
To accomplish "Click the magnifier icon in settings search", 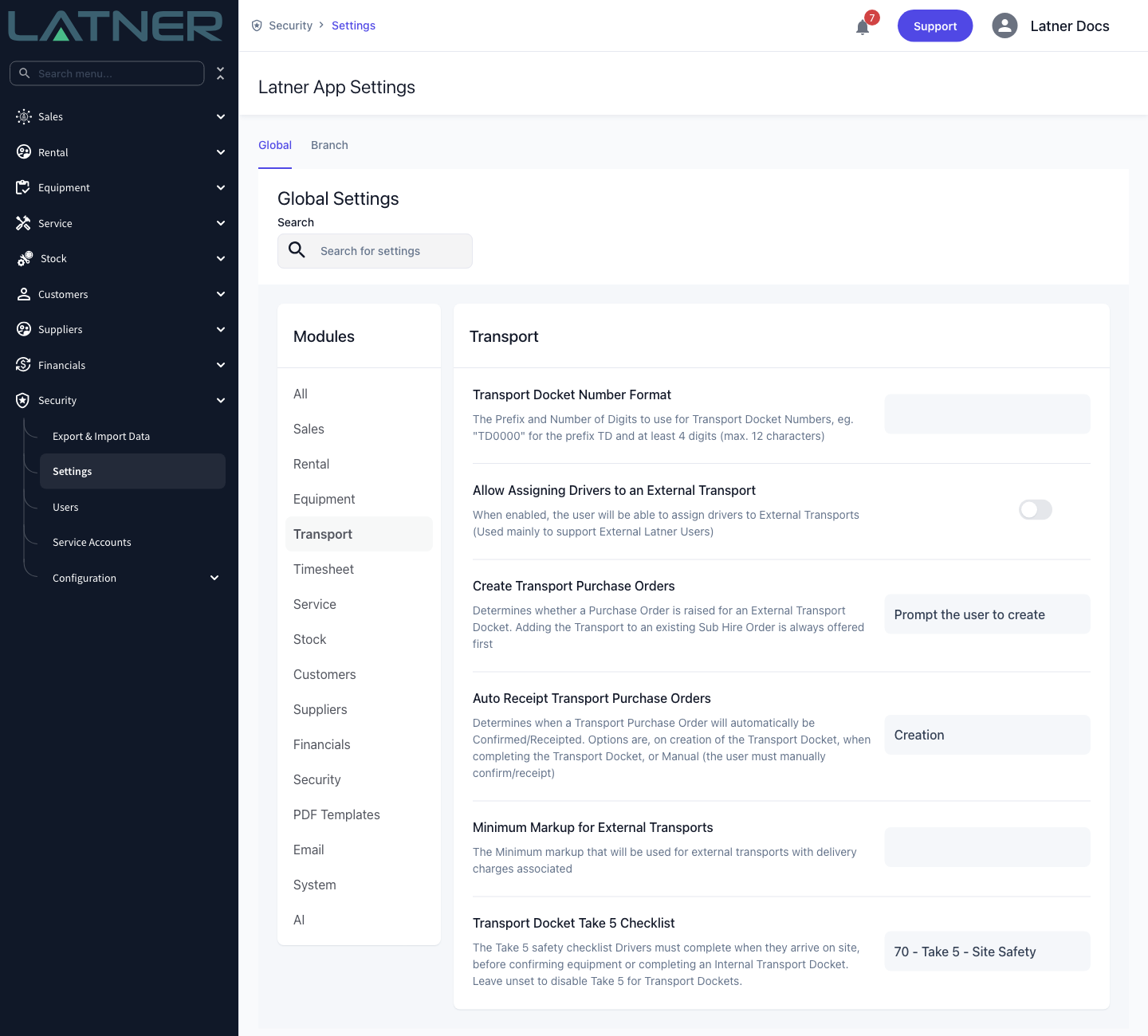I will click(297, 250).
